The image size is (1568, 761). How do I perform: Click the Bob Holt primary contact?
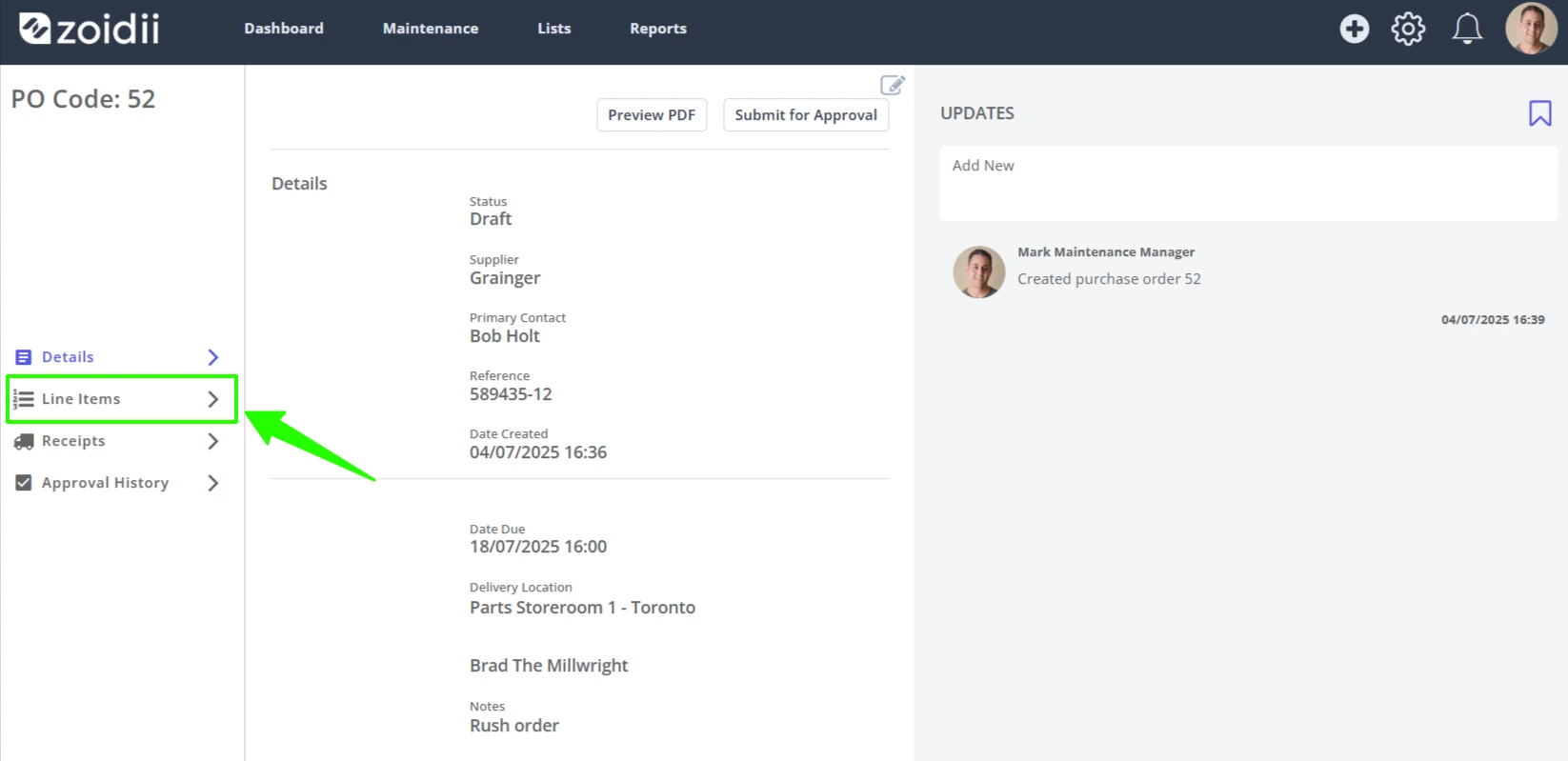(x=505, y=336)
